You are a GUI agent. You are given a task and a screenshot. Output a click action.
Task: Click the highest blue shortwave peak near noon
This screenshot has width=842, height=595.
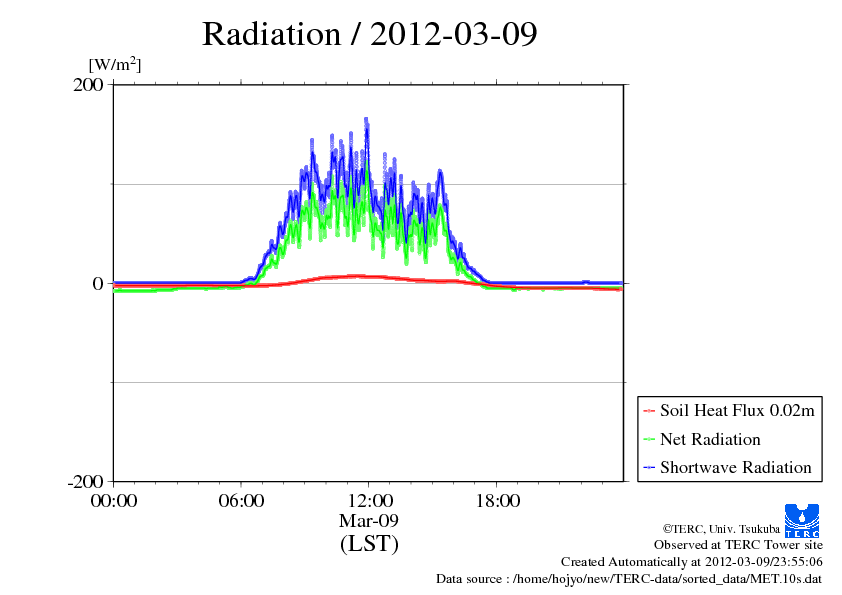(367, 121)
